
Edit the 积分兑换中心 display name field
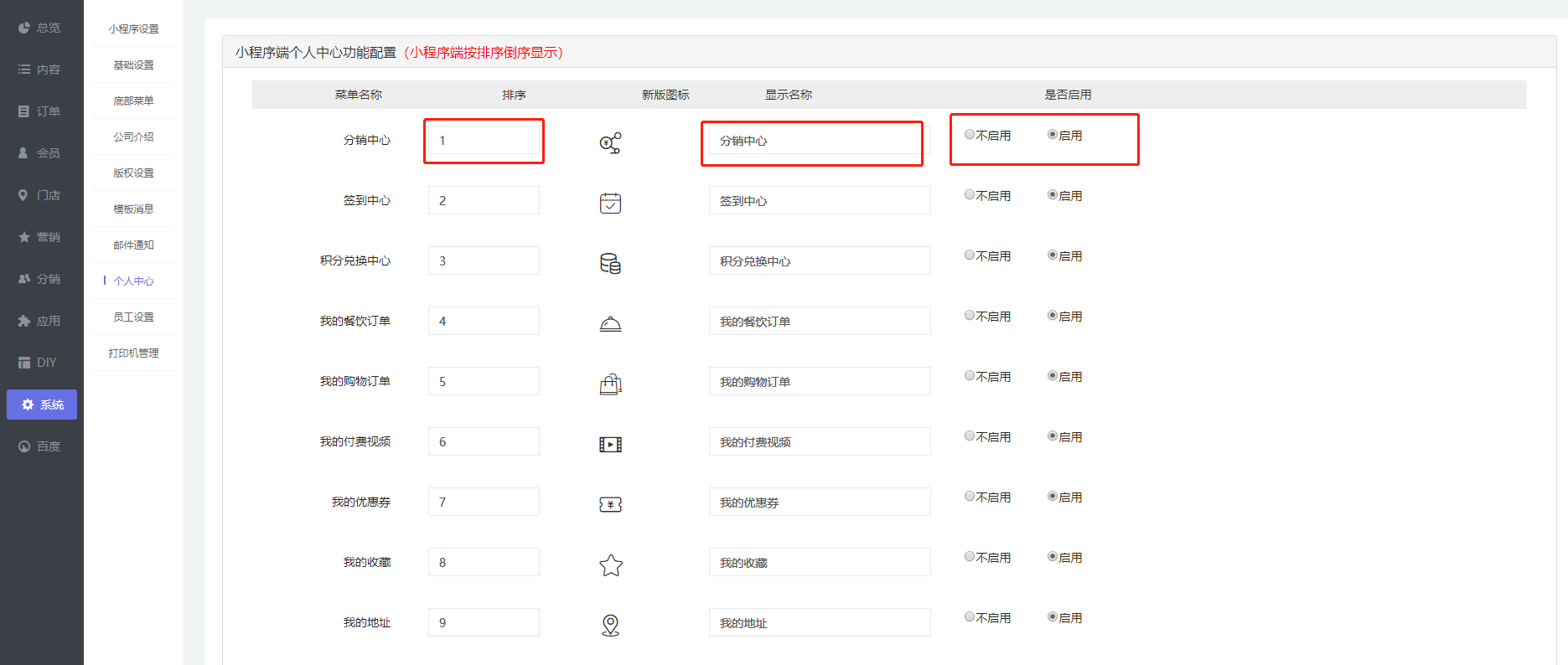click(820, 260)
